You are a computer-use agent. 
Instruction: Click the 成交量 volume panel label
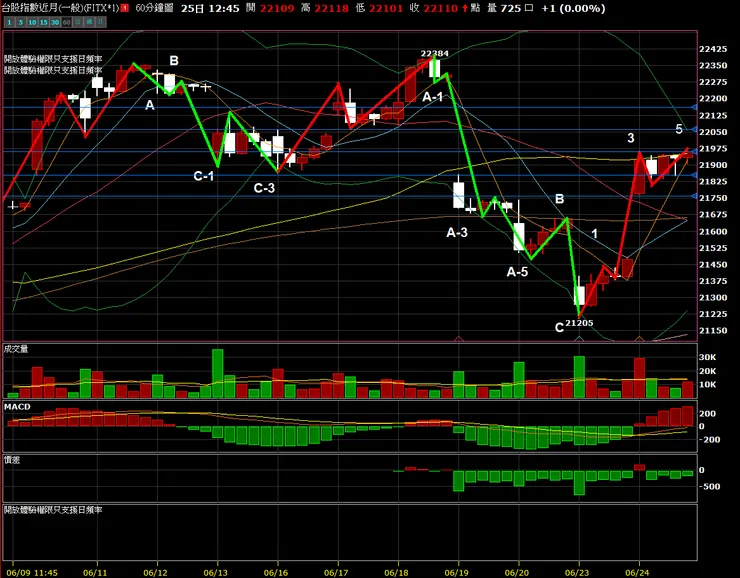pyautogui.click(x=16, y=349)
